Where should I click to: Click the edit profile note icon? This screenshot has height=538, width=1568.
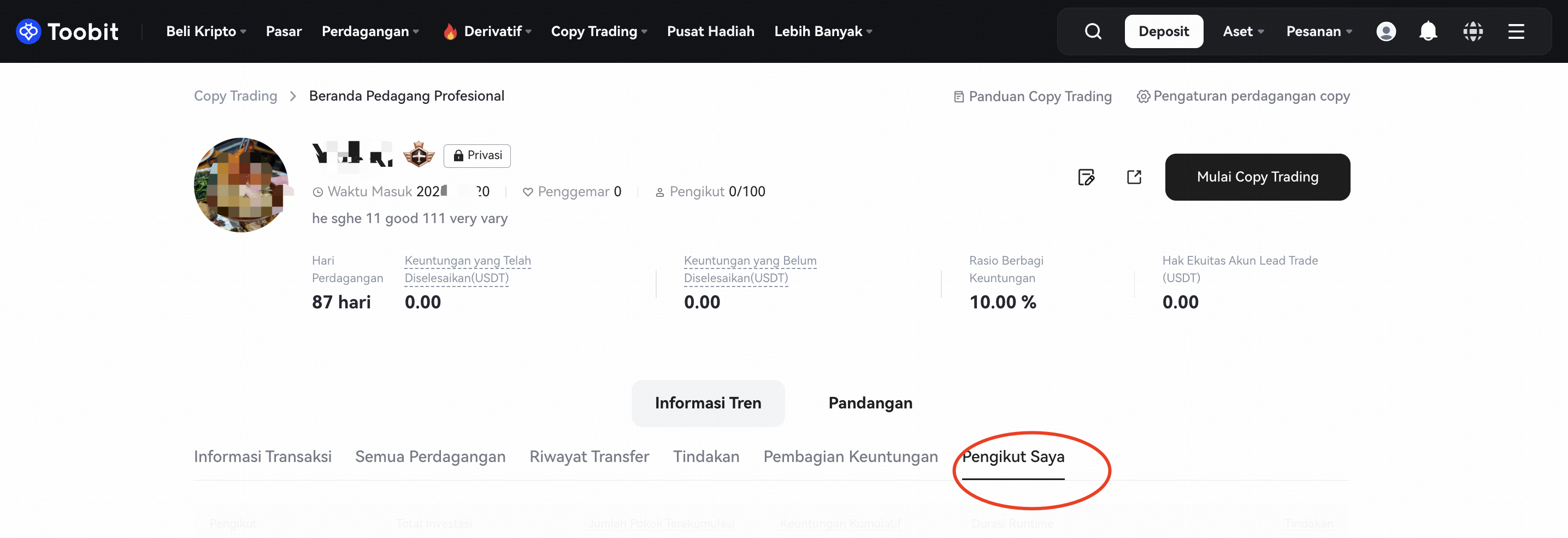1086,177
